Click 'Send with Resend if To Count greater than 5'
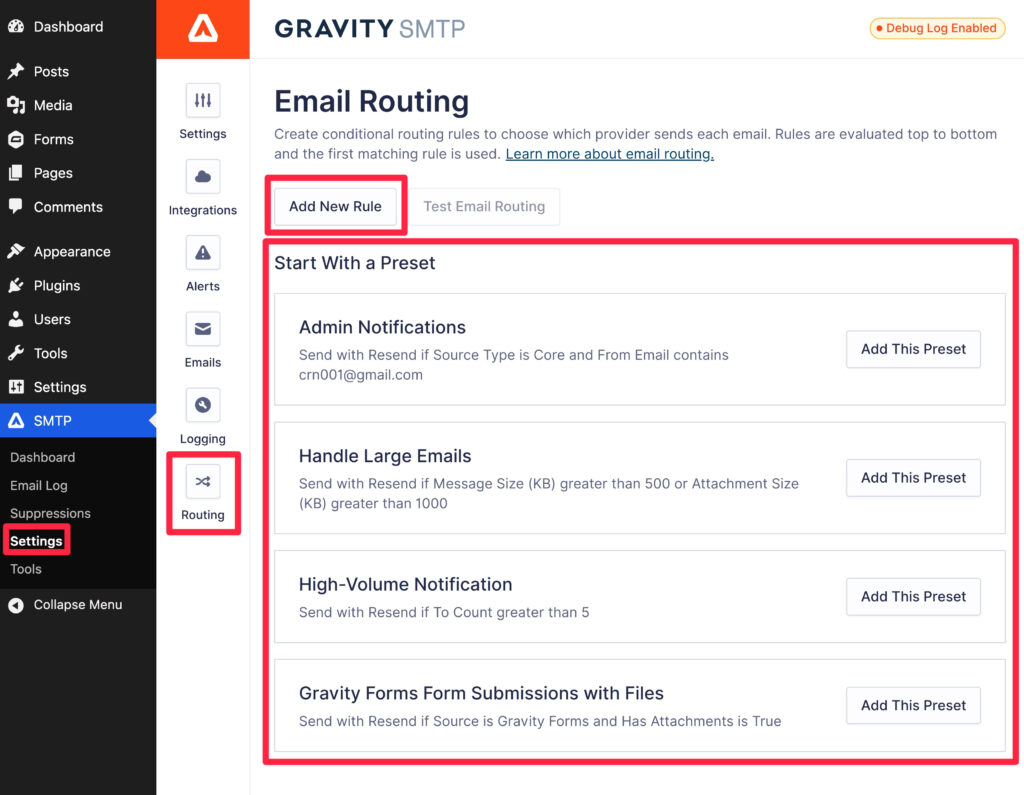1024x795 pixels. (x=444, y=613)
